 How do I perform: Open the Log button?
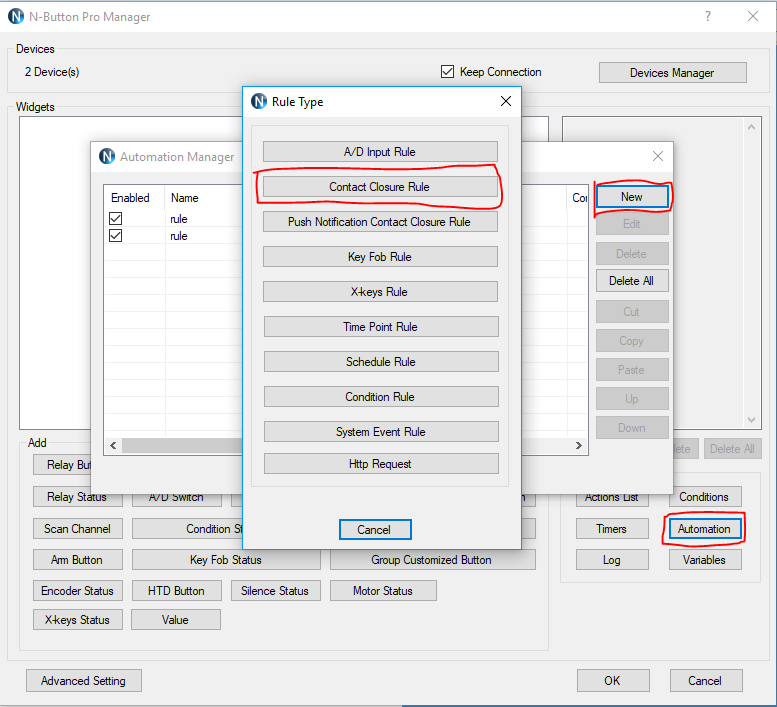tap(612, 560)
